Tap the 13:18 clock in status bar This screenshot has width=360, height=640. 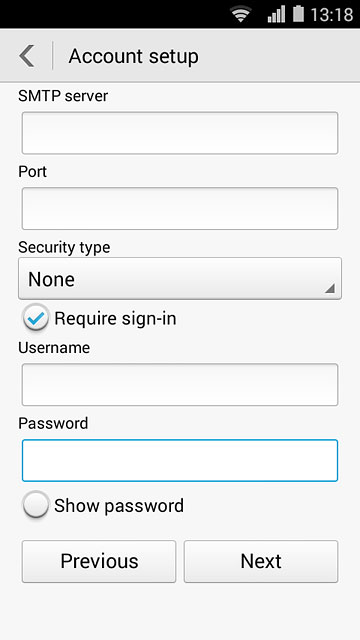[x=332, y=15]
